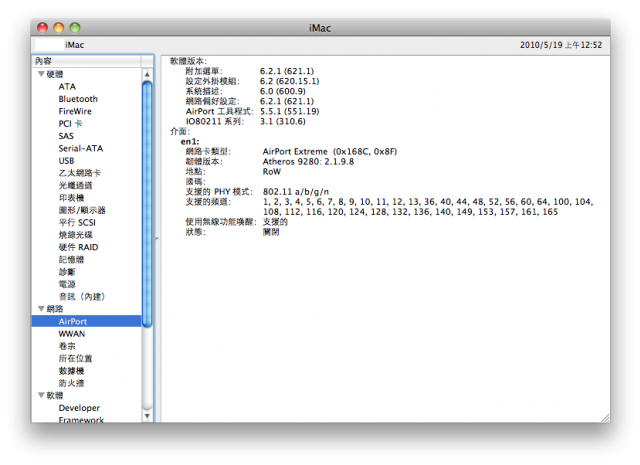Click the 5.5.1 (551.19) version value

pyautogui.click(x=289, y=111)
